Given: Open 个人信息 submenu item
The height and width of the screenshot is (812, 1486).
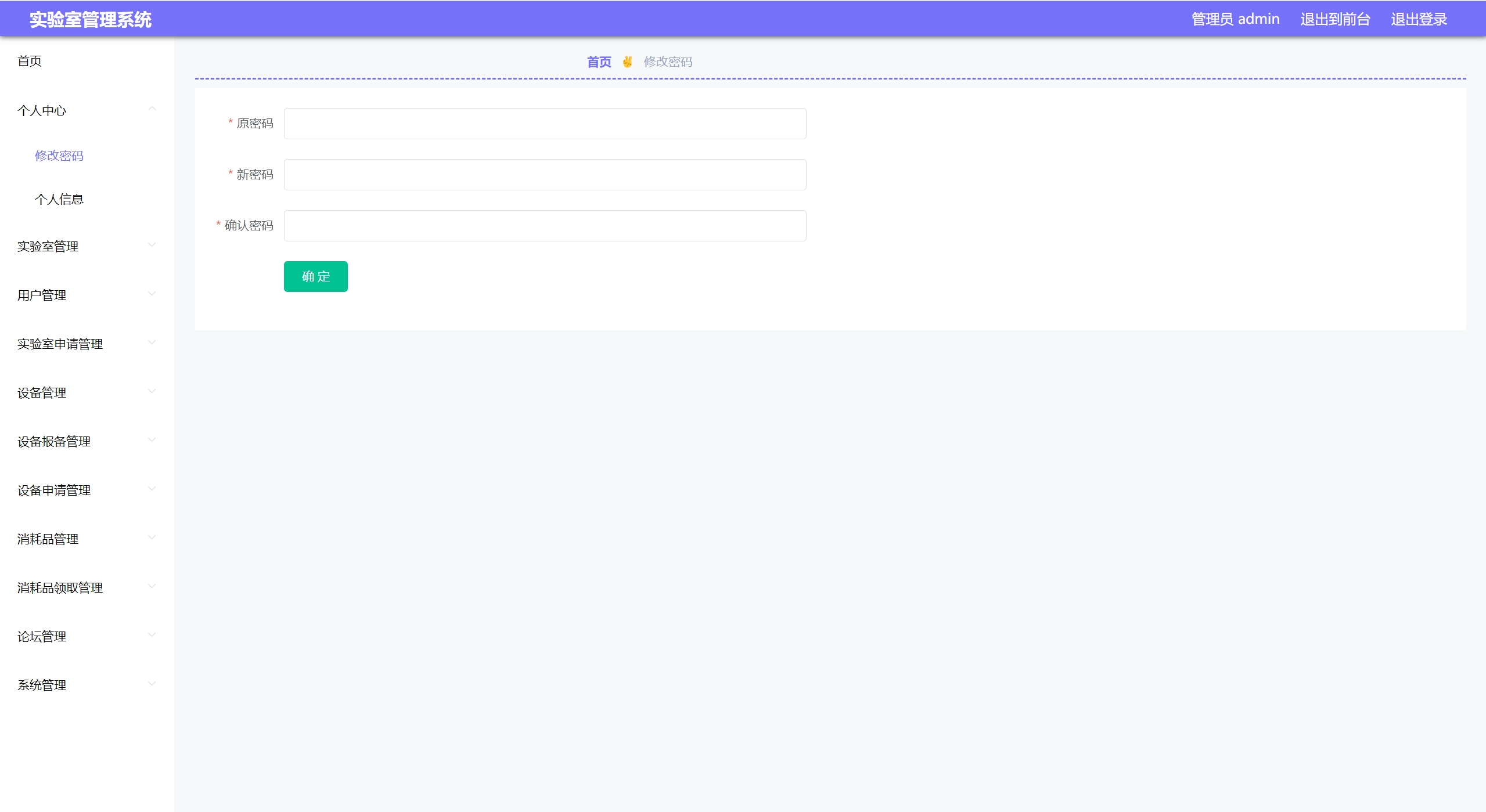Looking at the screenshot, I should [59, 199].
